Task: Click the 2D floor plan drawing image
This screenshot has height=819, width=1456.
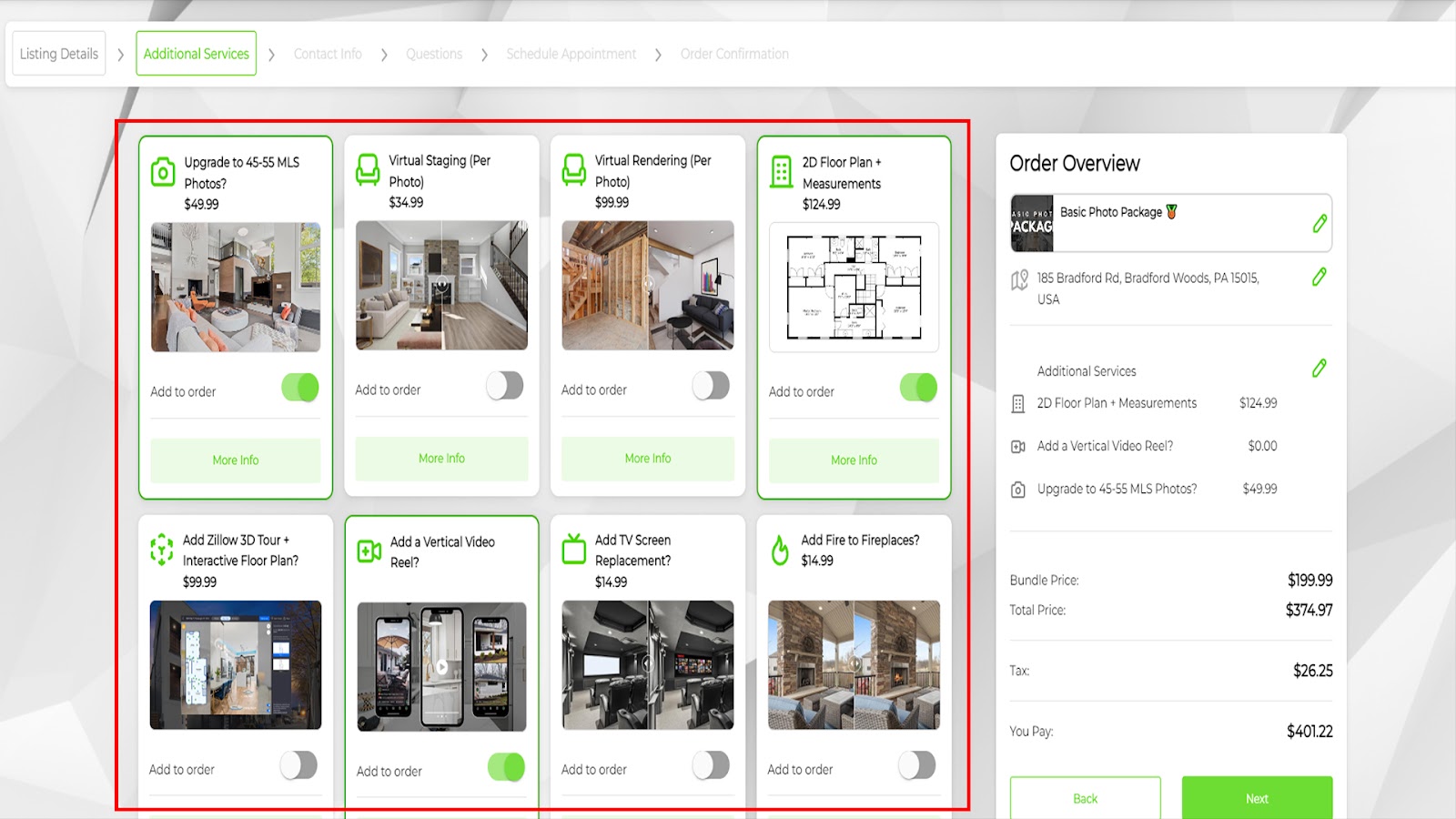Action: point(854,288)
